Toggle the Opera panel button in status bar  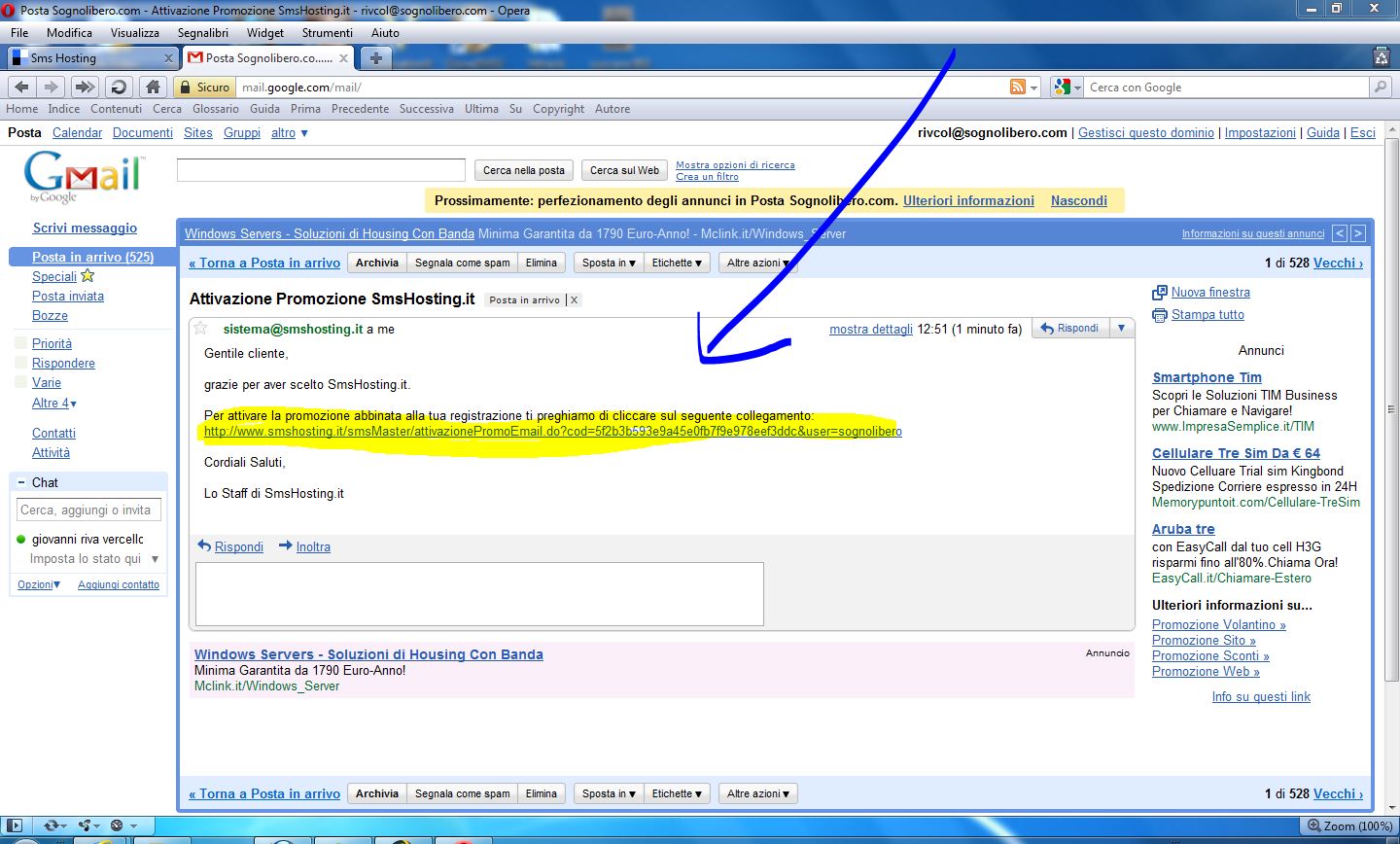click(14, 826)
